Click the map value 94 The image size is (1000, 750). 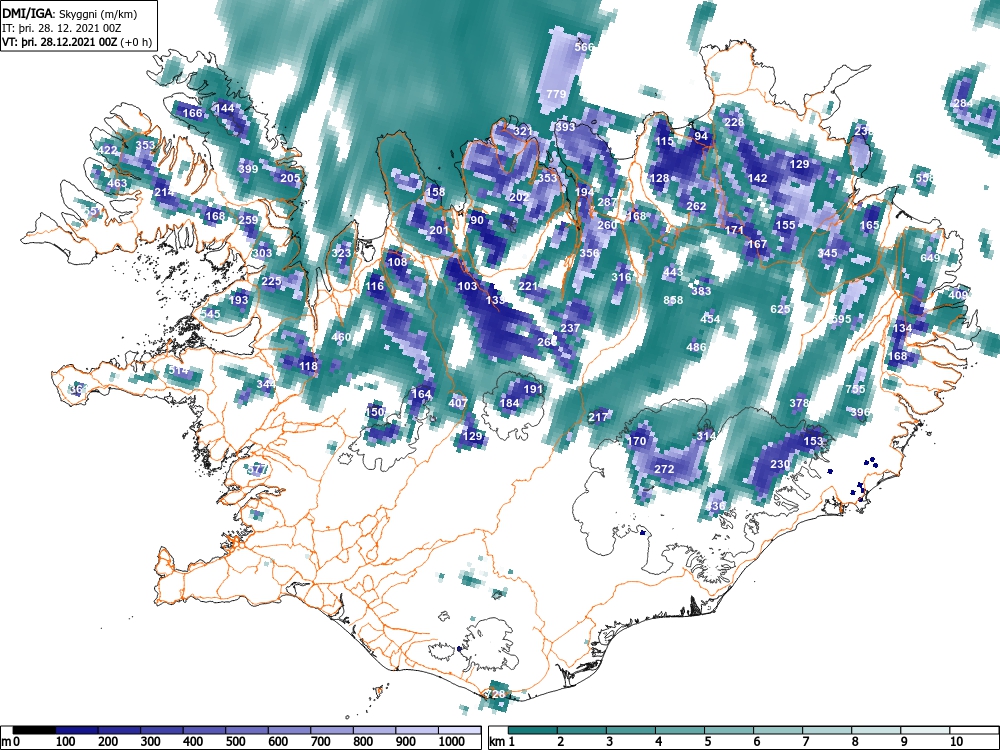click(x=701, y=136)
